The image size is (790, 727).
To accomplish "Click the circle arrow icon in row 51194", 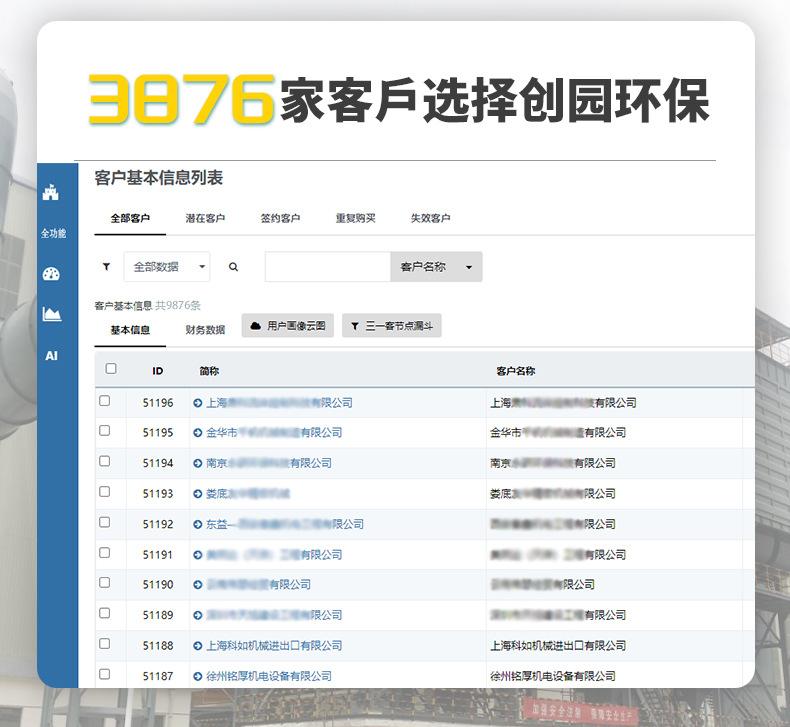I will tap(198, 463).
